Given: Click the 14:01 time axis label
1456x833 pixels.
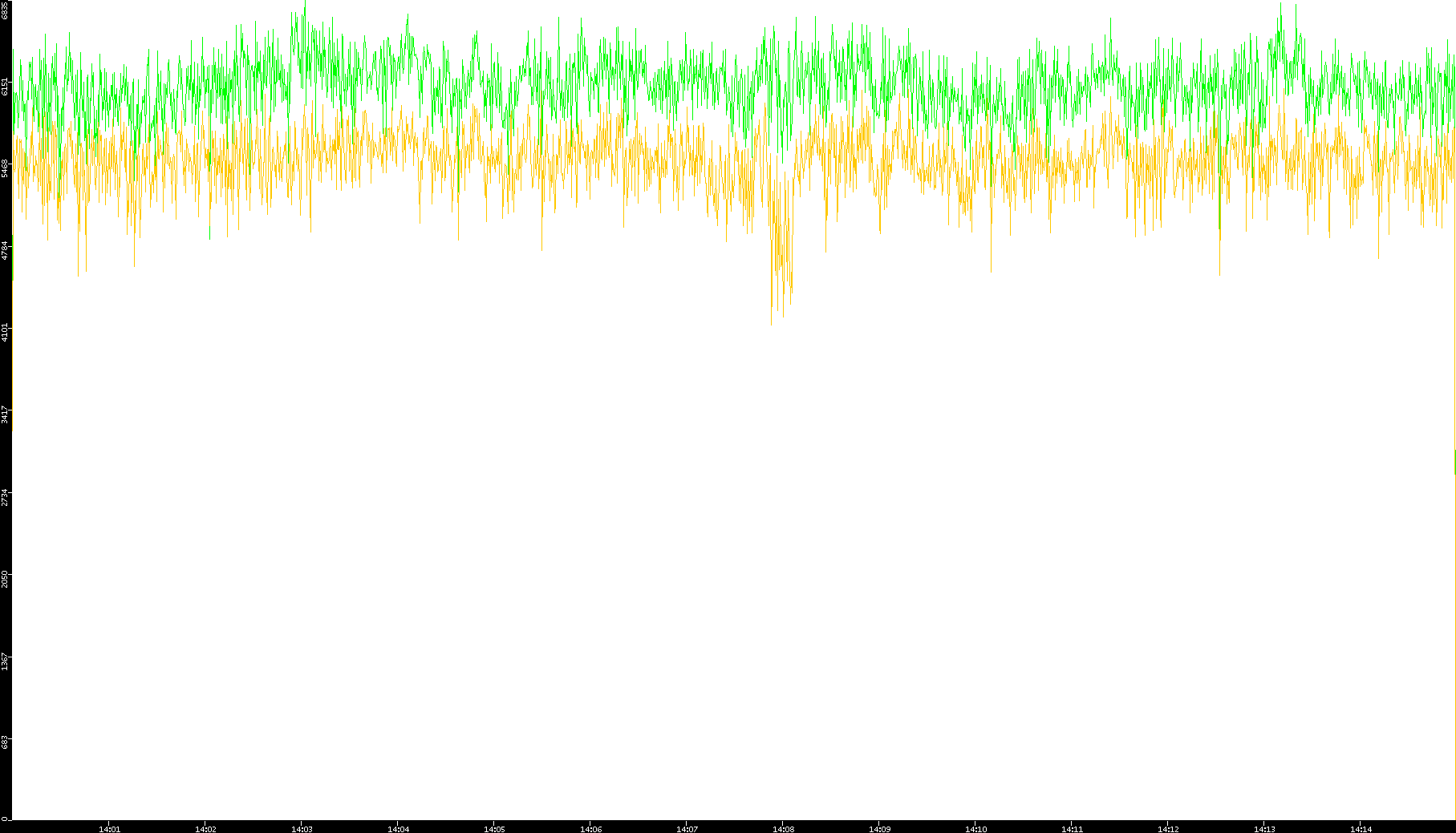Looking at the screenshot, I should pos(109,829).
